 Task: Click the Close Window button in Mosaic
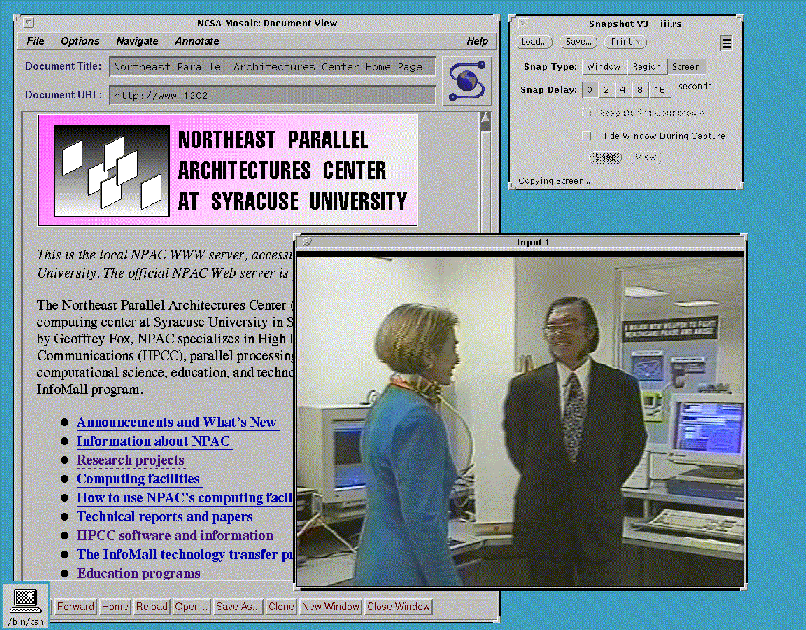pyautogui.click(x=398, y=606)
